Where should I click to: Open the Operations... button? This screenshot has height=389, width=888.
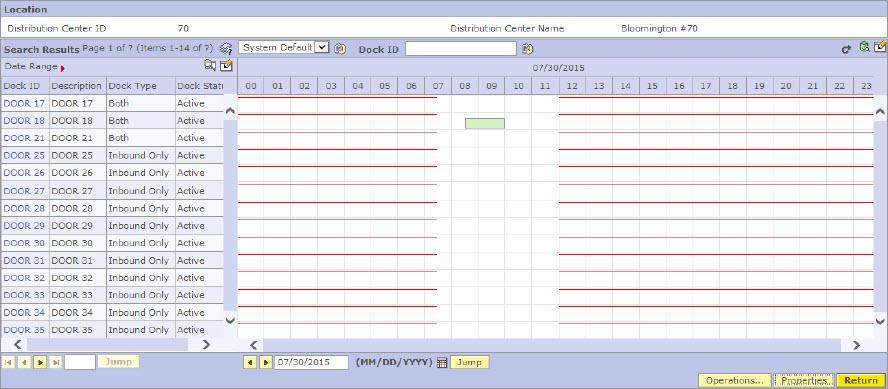tap(735, 381)
